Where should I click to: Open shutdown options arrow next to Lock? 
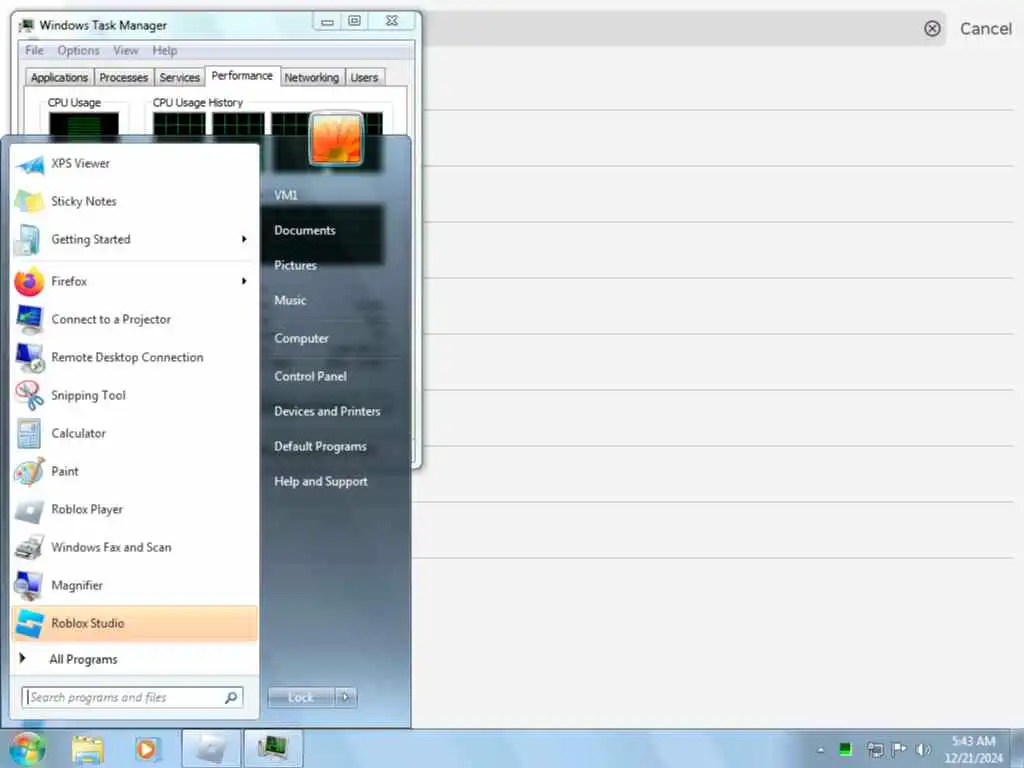tap(345, 697)
